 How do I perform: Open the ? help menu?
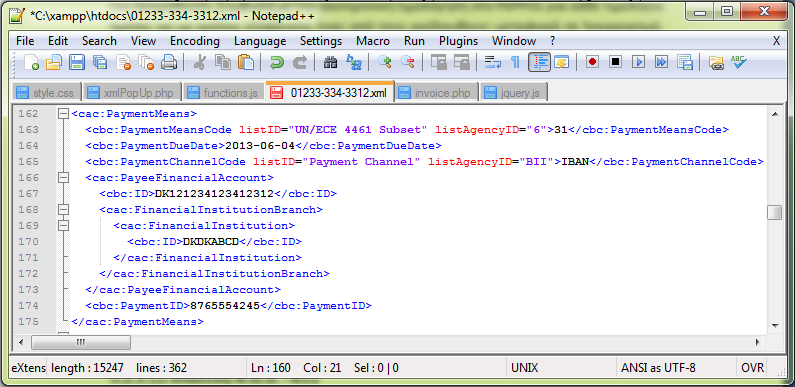coord(553,41)
